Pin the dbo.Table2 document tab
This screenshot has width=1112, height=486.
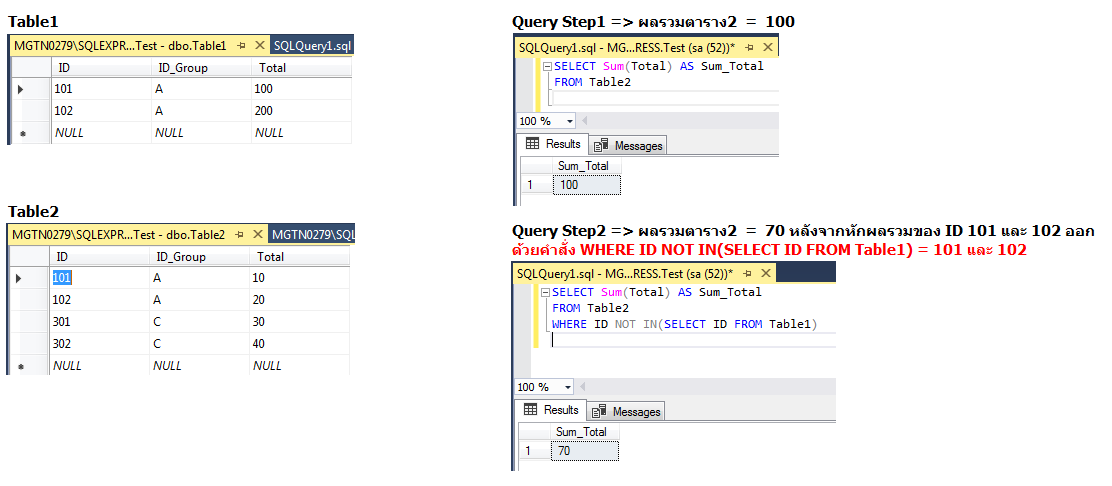tap(239, 235)
